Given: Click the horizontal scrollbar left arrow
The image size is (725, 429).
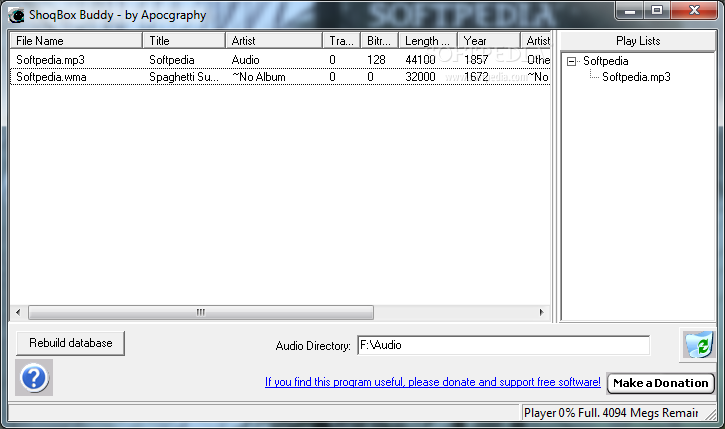Looking at the screenshot, I should tap(18, 313).
